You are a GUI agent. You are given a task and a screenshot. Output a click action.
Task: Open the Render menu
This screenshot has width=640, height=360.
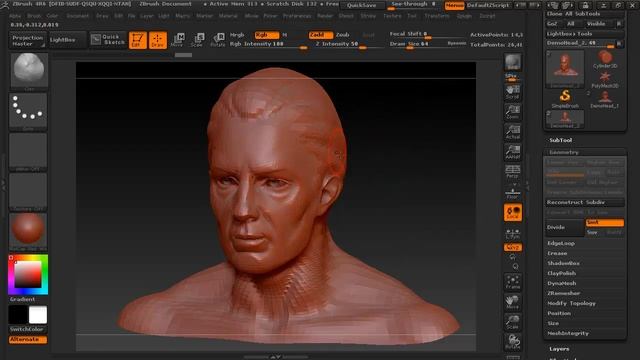(325, 16)
